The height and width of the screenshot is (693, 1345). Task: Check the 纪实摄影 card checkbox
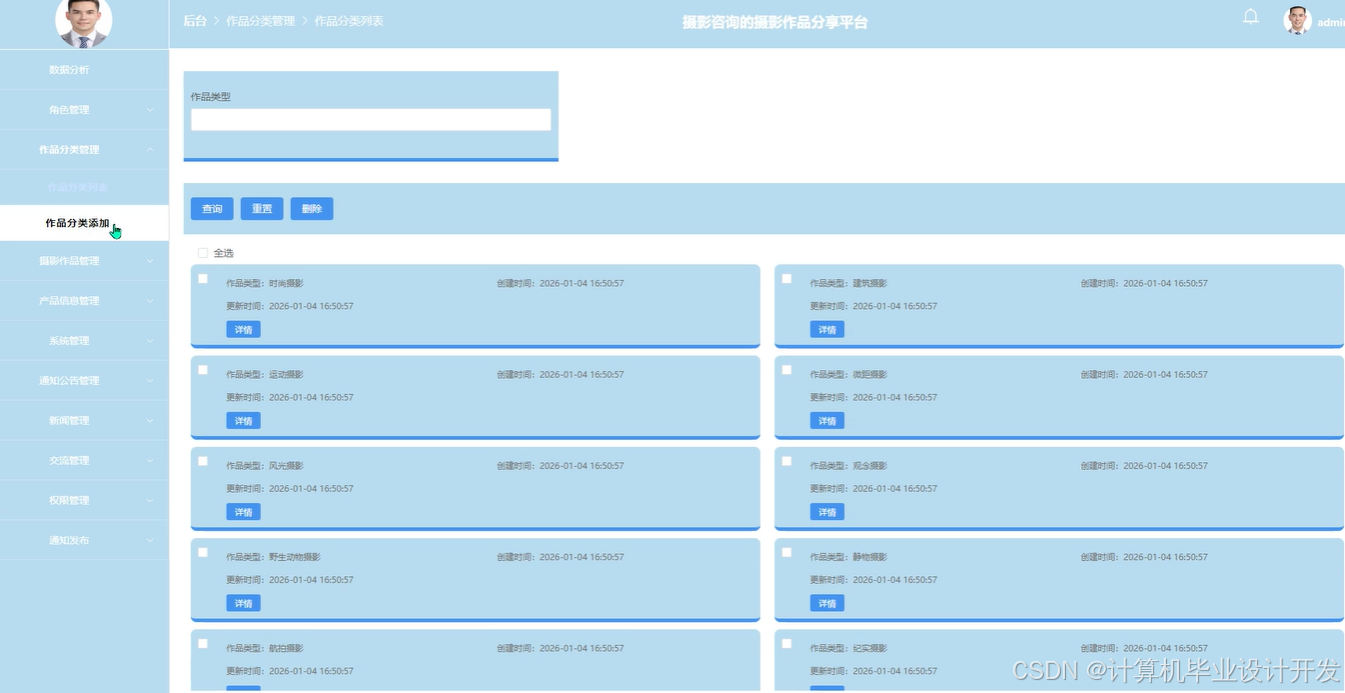click(x=787, y=643)
